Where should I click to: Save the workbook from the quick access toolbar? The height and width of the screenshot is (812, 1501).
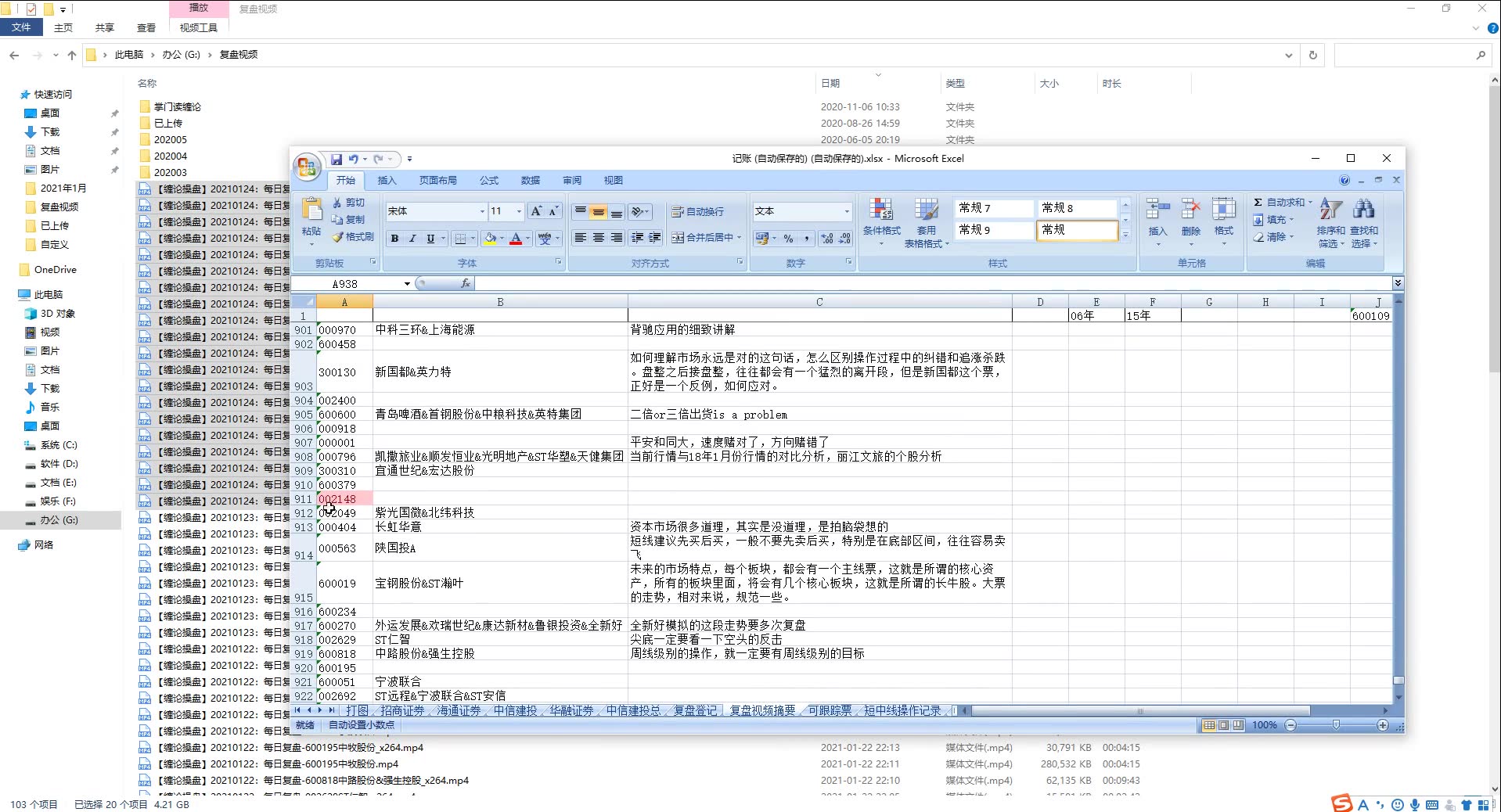point(336,159)
